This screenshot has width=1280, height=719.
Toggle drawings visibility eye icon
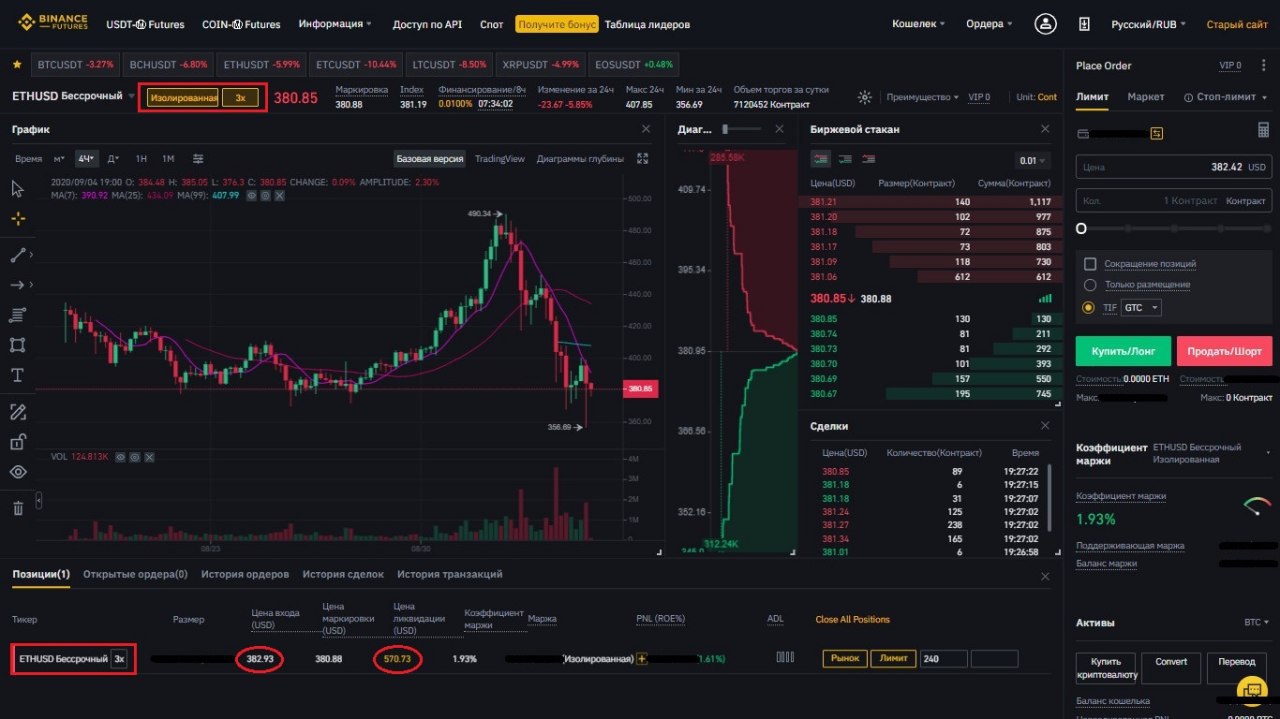pos(17,472)
